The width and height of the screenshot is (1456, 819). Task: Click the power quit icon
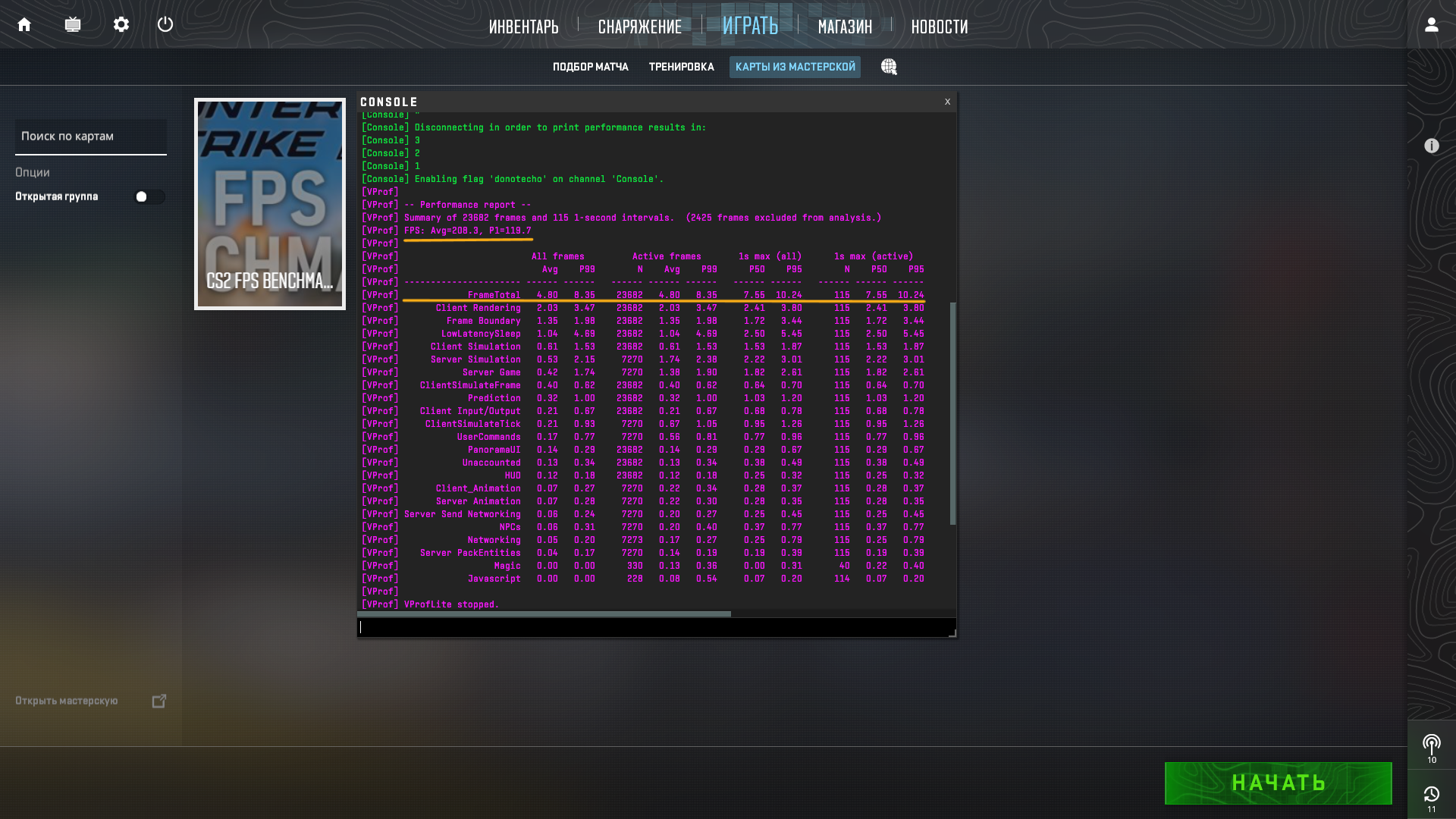(165, 24)
